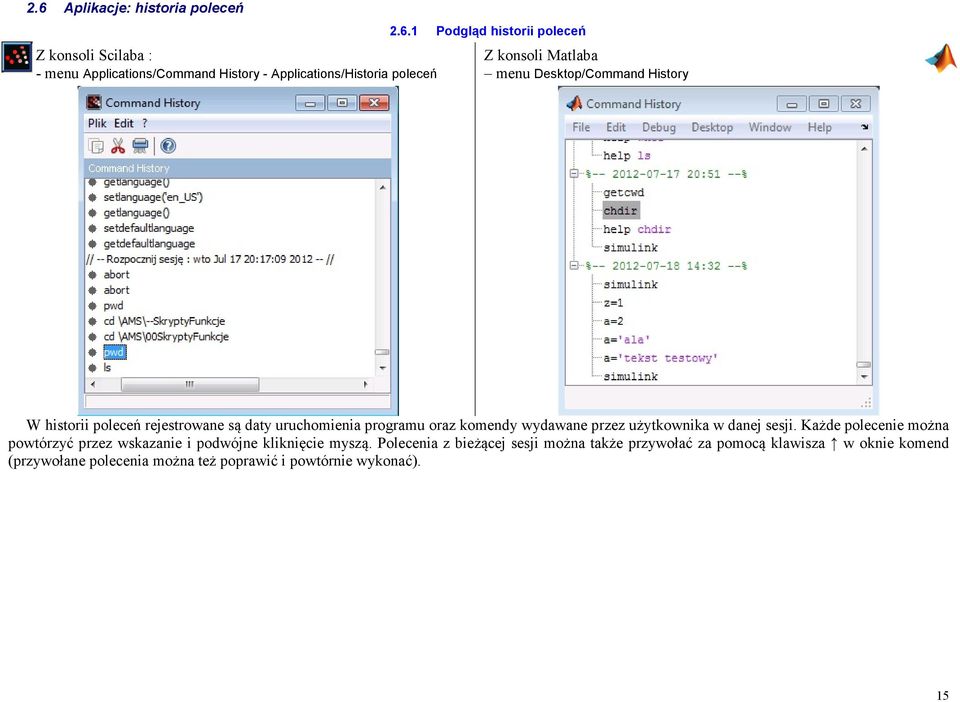Select the second abort entry in Scilab history
Image resolution: width=960 pixels, height=702 pixels.
pos(116,290)
